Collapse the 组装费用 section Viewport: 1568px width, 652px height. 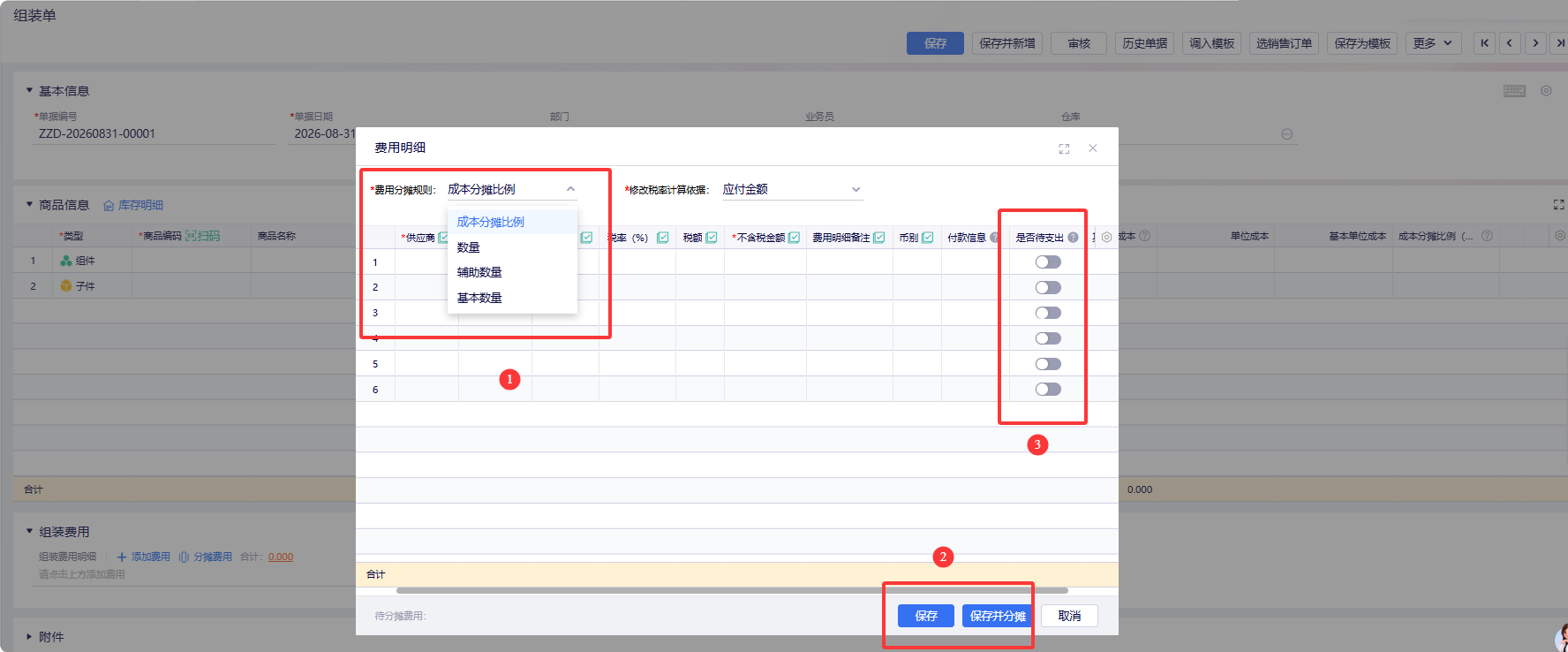[29, 532]
